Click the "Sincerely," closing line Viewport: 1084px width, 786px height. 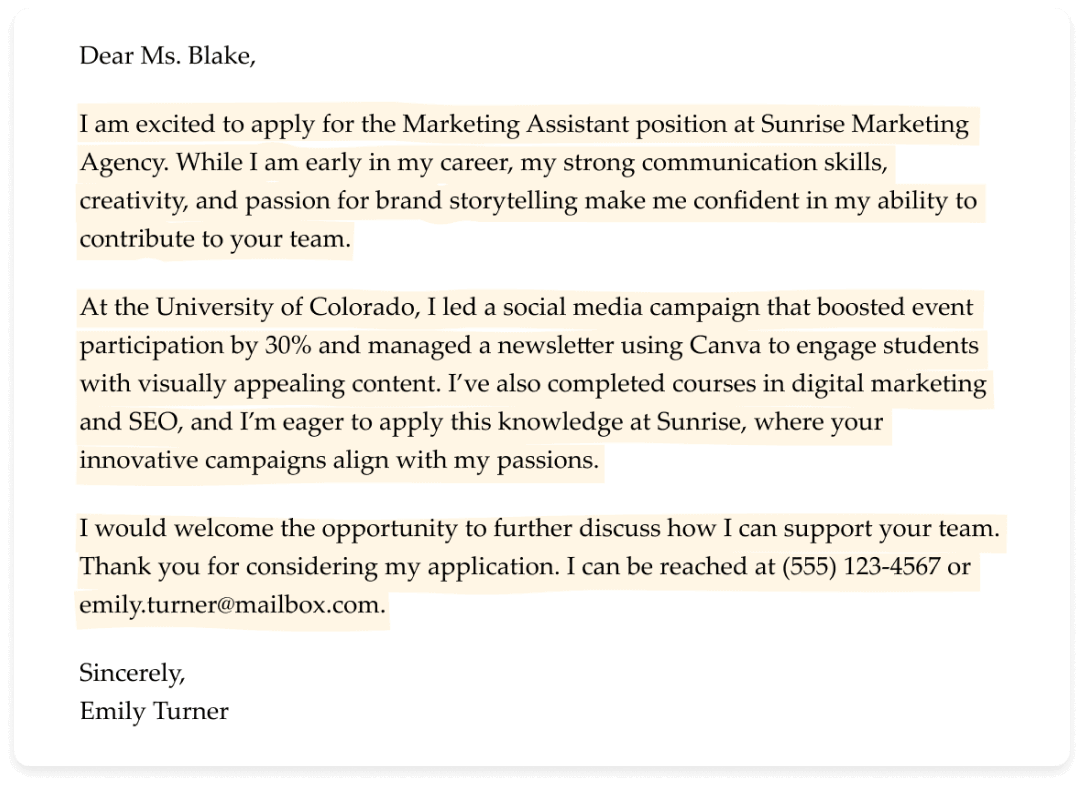132,673
